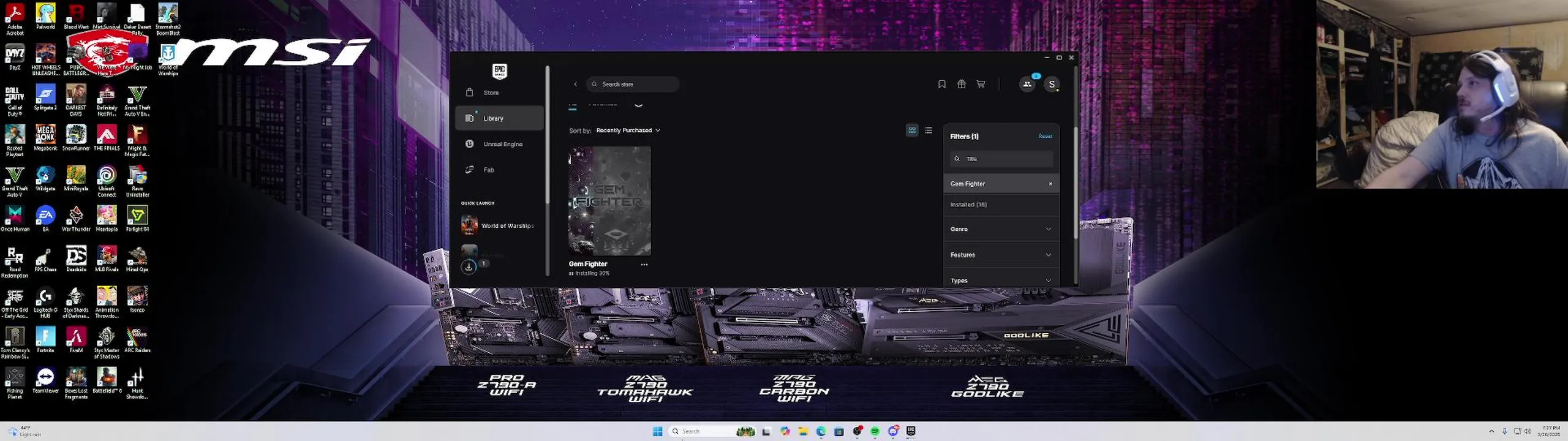Open the wishlist bookmark icon
Viewport: 1568px width, 441px height.
click(x=942, y=85)
